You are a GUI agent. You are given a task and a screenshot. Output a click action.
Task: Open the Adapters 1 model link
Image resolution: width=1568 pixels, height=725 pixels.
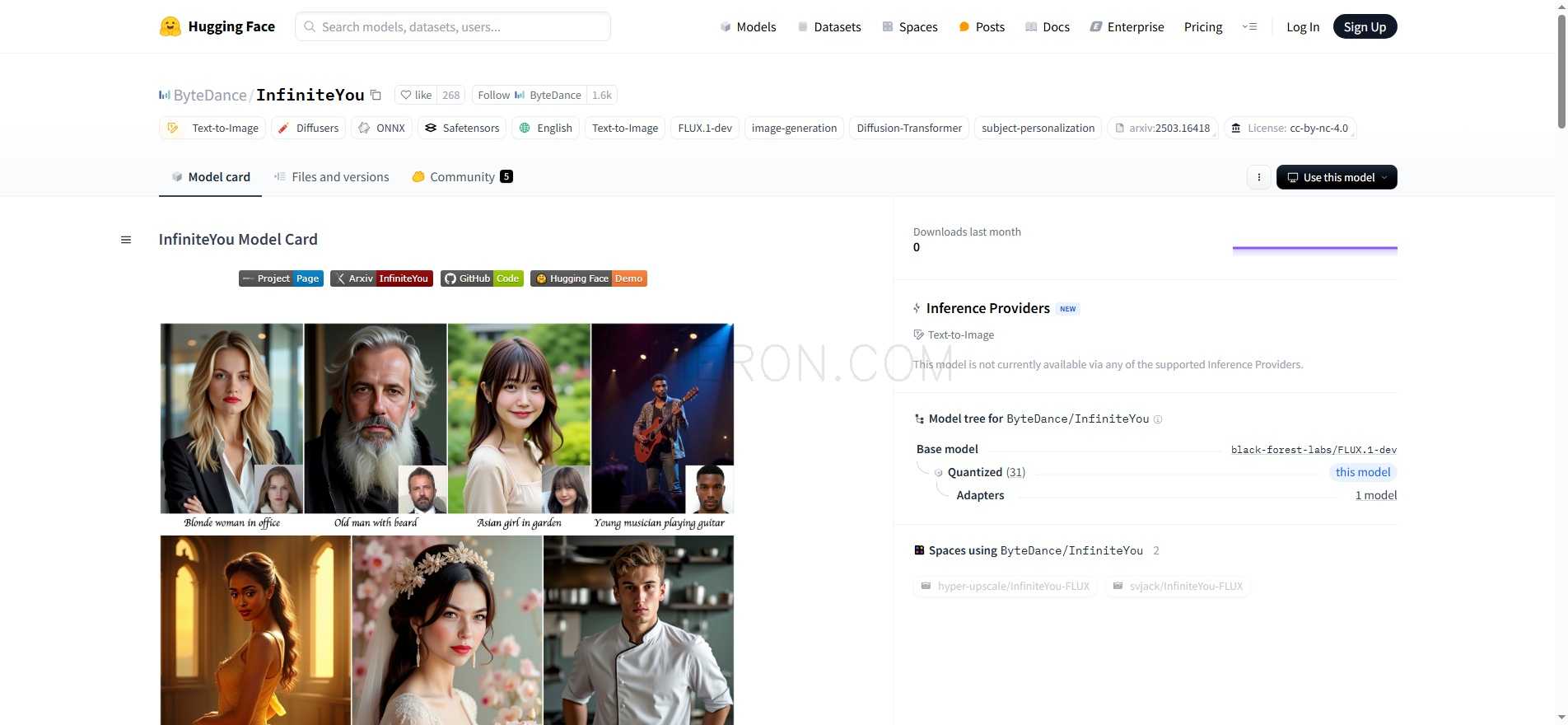(1376, 495)
